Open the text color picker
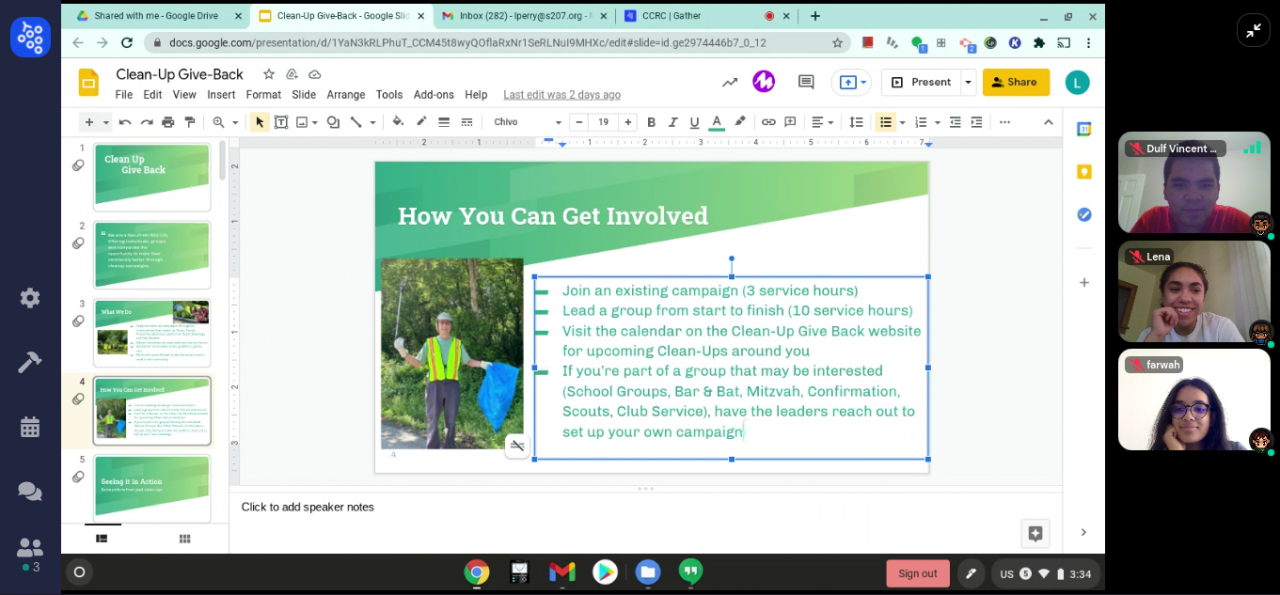The width and height of the screenshot is (1280, 595). [716, 122]
